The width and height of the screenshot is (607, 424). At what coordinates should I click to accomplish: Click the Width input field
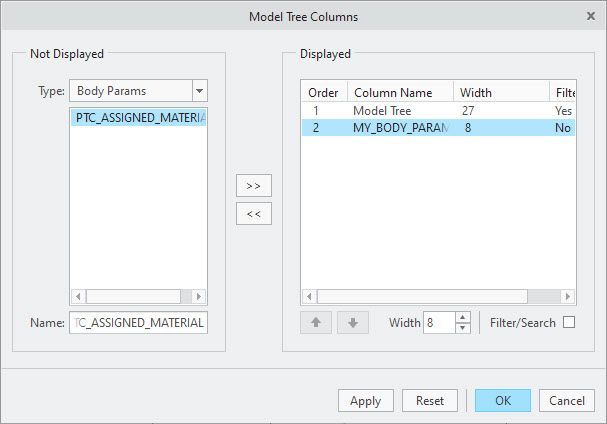pos(438,323)
